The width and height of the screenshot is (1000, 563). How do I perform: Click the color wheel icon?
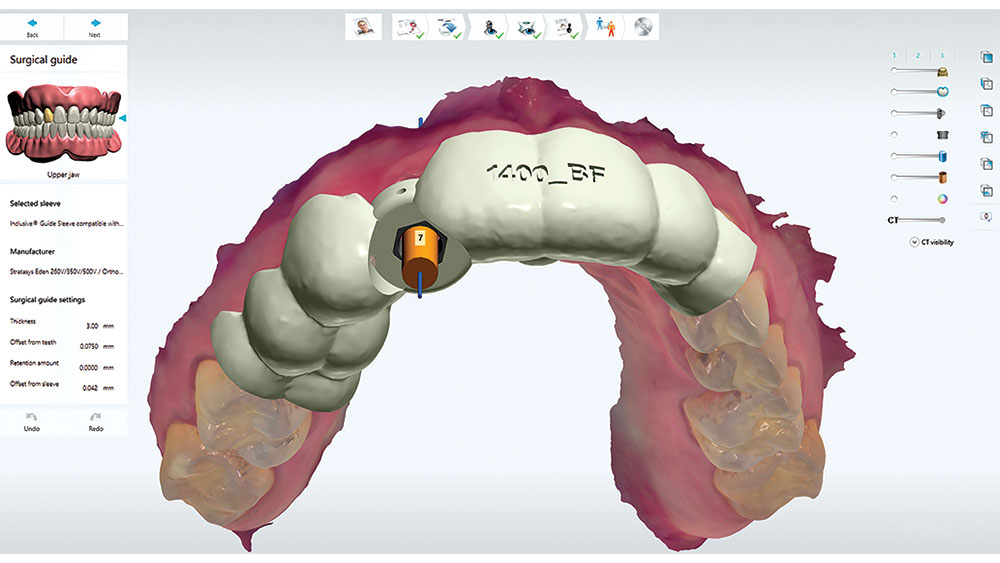[942, 199]
